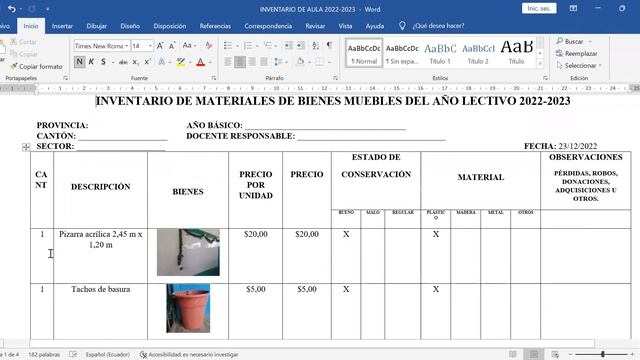This screenshot has height=360, width=640.
Task: Decrease font size with the small A icon
Action: click(x=172, y=46)
